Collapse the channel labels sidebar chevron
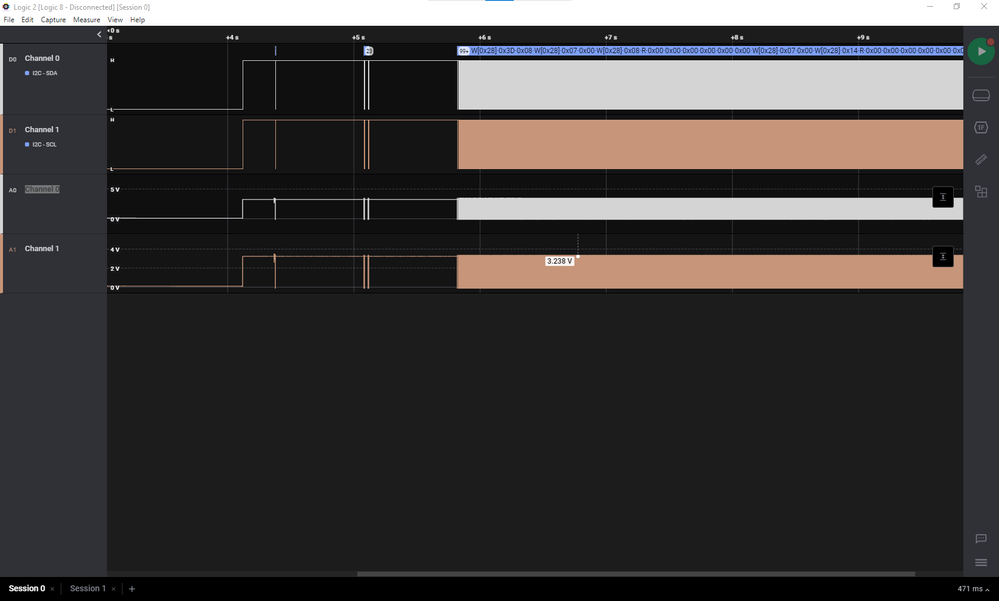The height and width of the screenshot is (601, 999). pyautogui.click(x=99, y=34)
